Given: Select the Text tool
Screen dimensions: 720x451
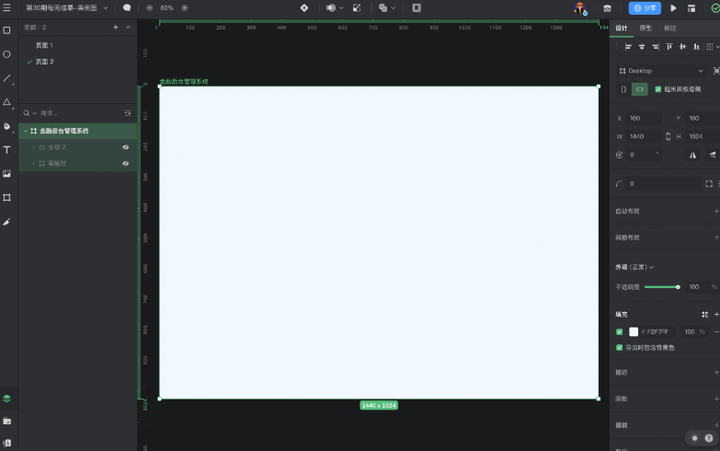Looking at the screenshot, I should (x=7, y=150).
